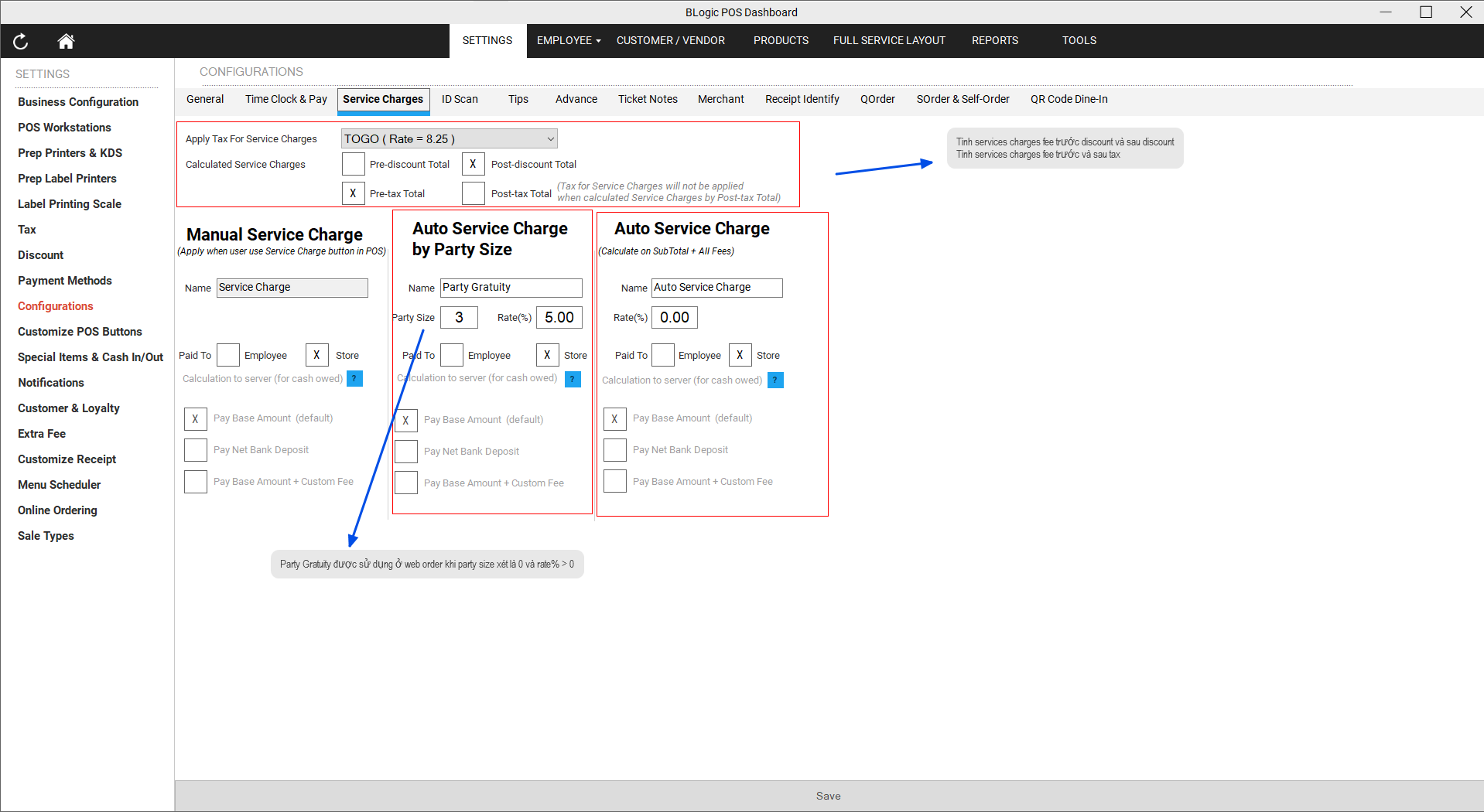This screenshot has height=812, width=1484.
Task: Open help icon under Manual Service Charge
Action: pyautogui.click(x=354, y=379)
